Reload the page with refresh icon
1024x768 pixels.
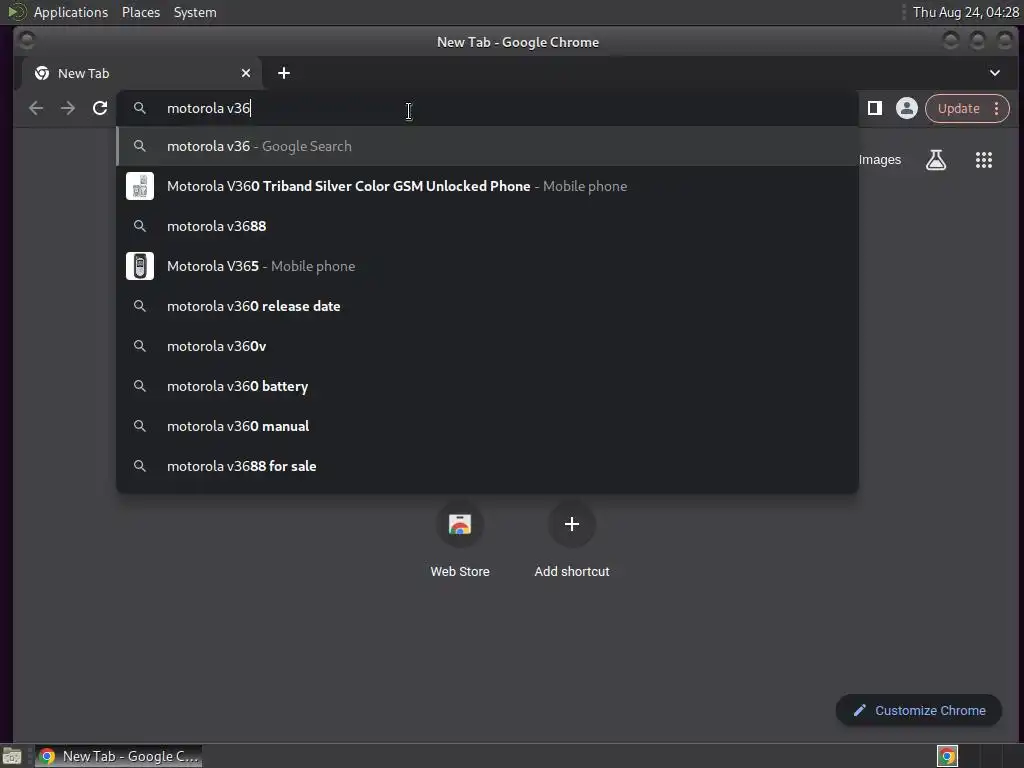tap(100, 108)
